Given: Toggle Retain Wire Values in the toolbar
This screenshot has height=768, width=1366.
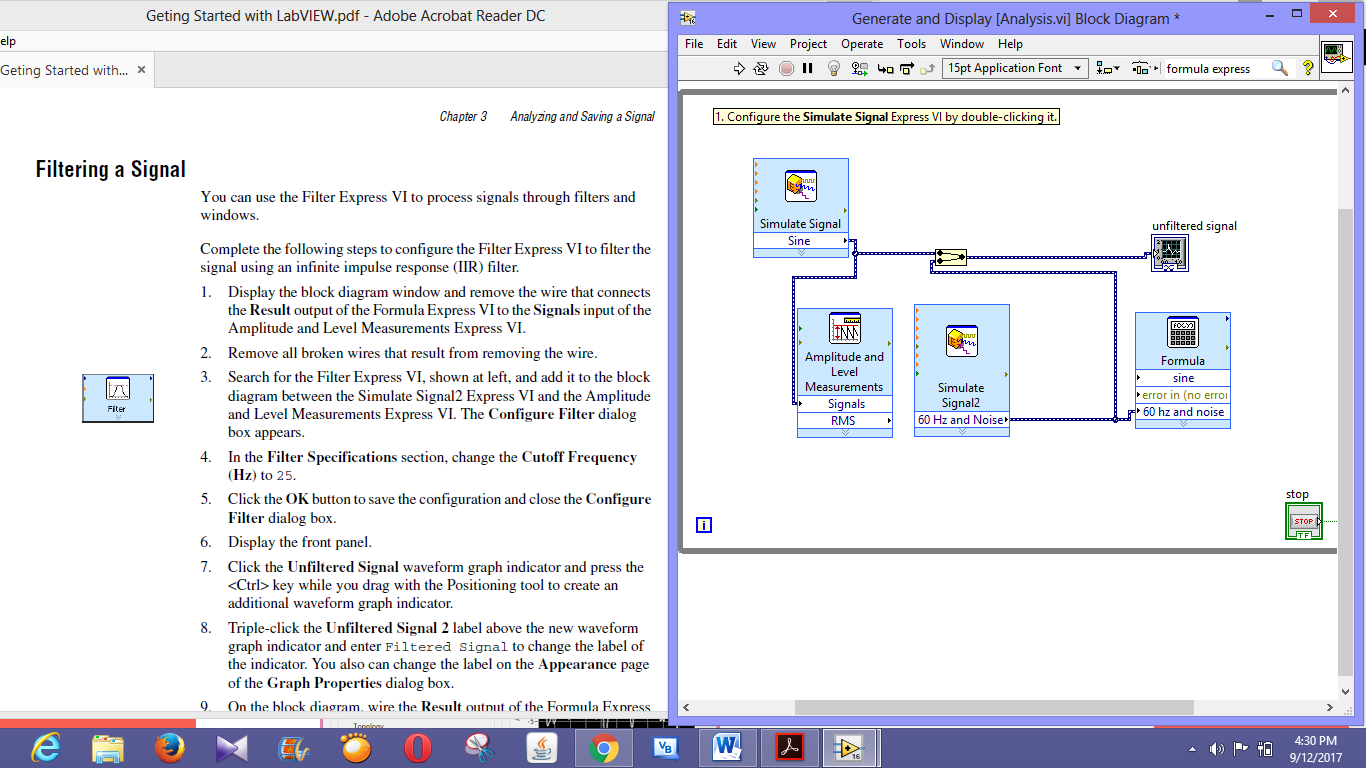Looking at the screenshot, I should (858, 68).
